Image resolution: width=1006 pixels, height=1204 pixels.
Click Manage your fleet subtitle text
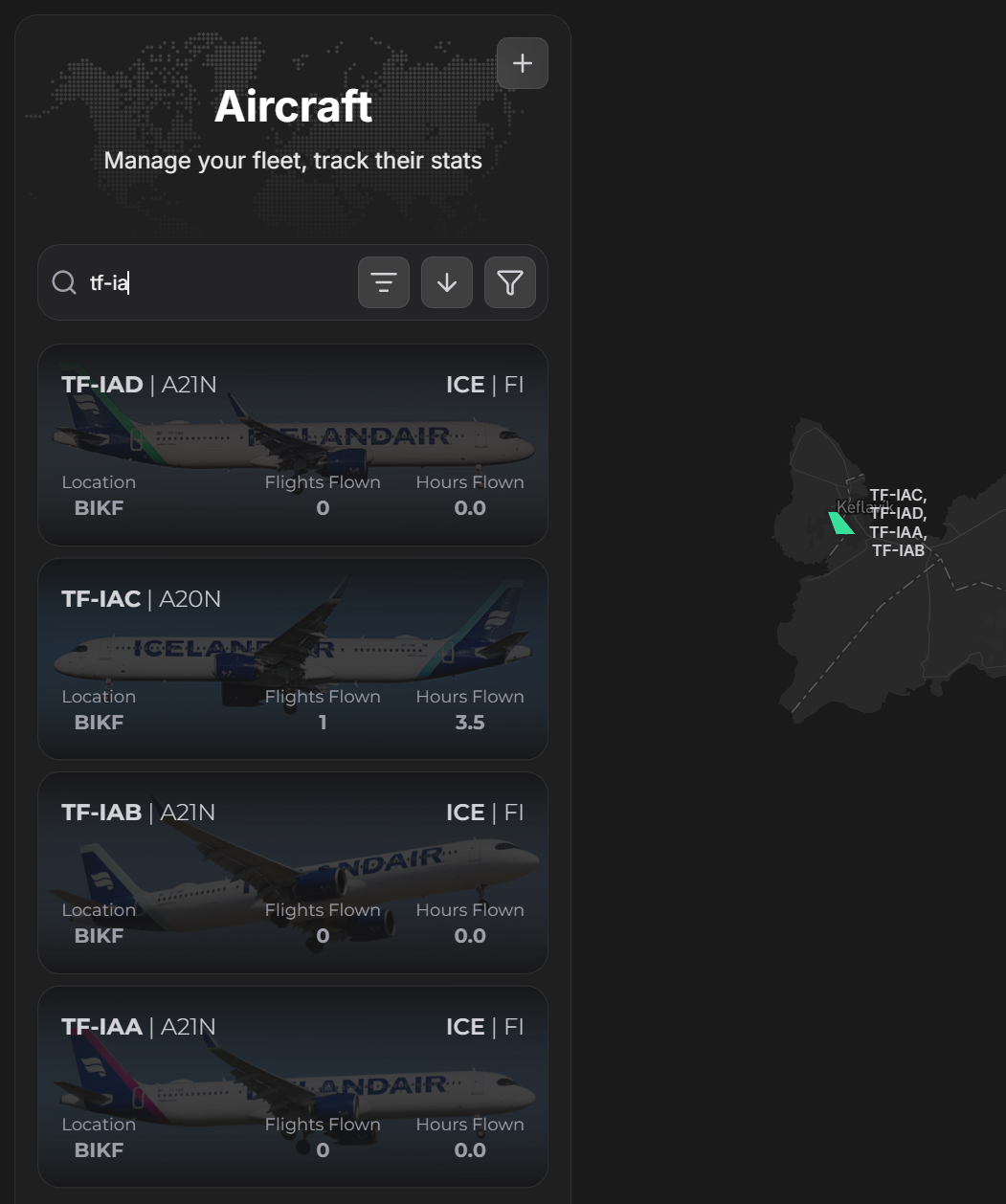tap(293, 160)
